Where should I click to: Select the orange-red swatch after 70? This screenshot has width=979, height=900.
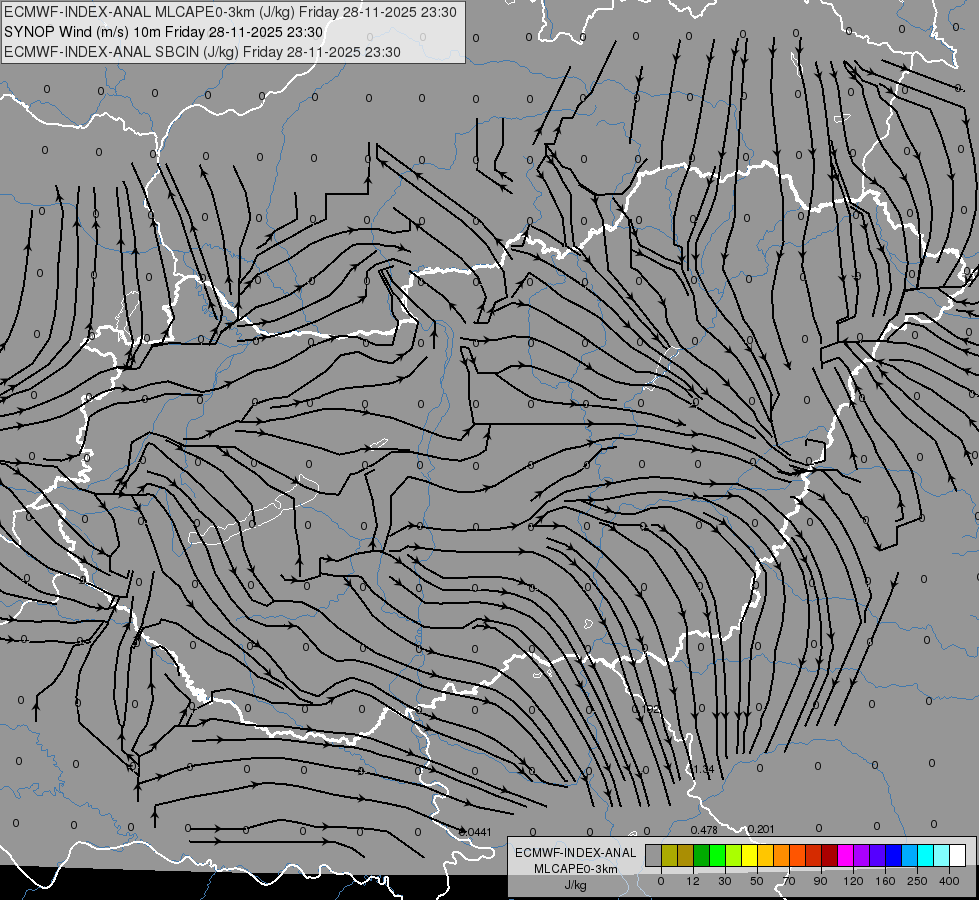(x=797, y=855)
